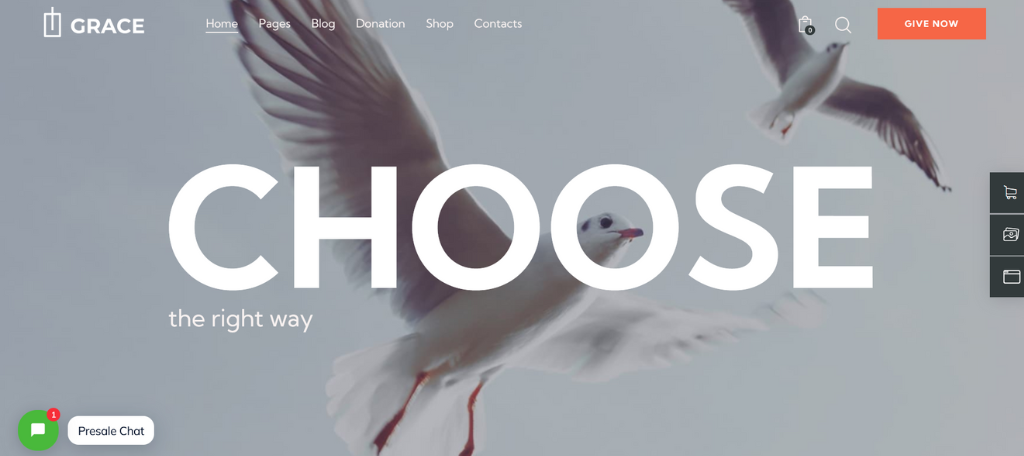Click the bag item count badge
Viewport: 1024px width, 456px height.
coord(810,30)
